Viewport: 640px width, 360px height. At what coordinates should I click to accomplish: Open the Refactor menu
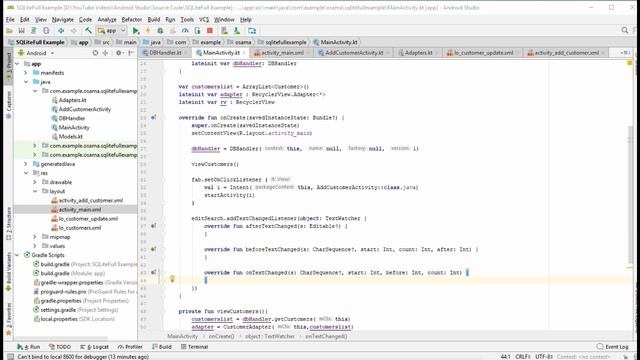[x=132, y=19]
